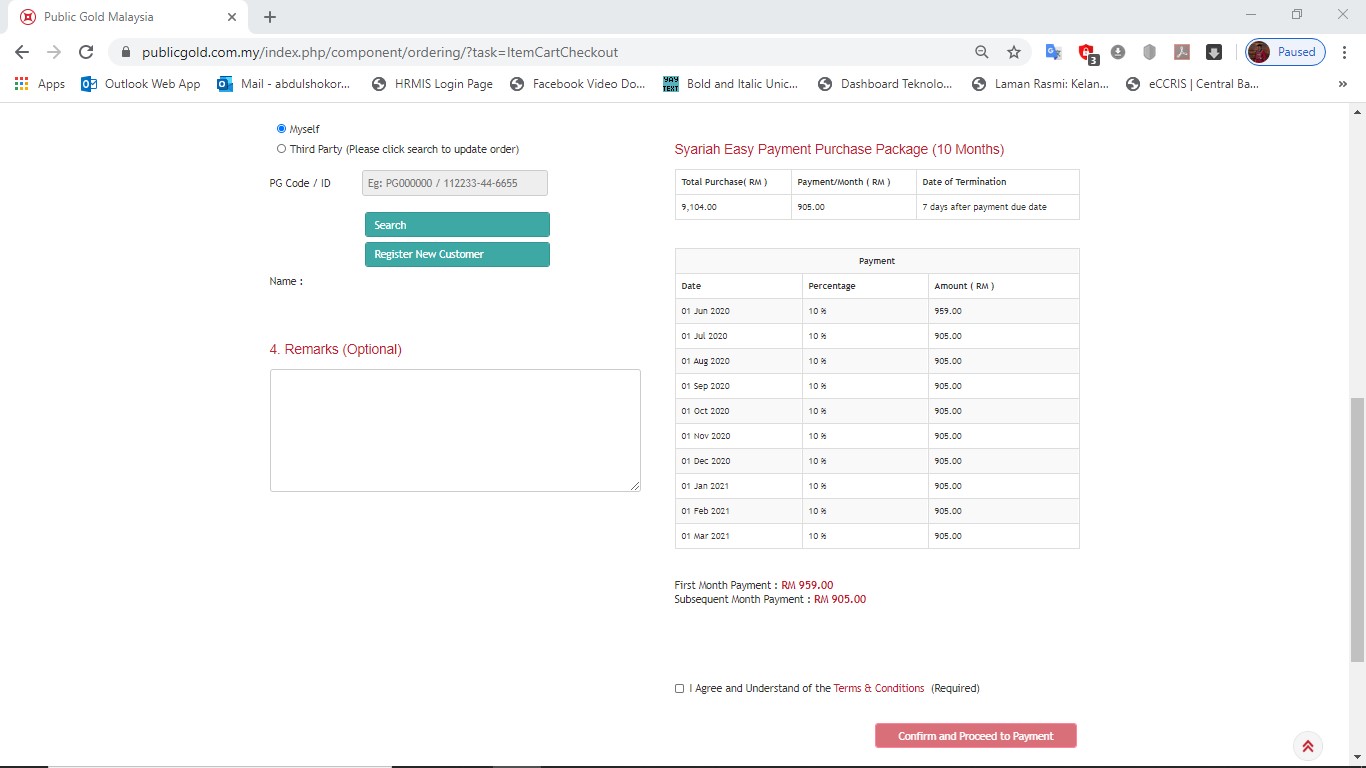Reload the page with refresh icon
This screenshot has width=1366, height=768.
86,52
